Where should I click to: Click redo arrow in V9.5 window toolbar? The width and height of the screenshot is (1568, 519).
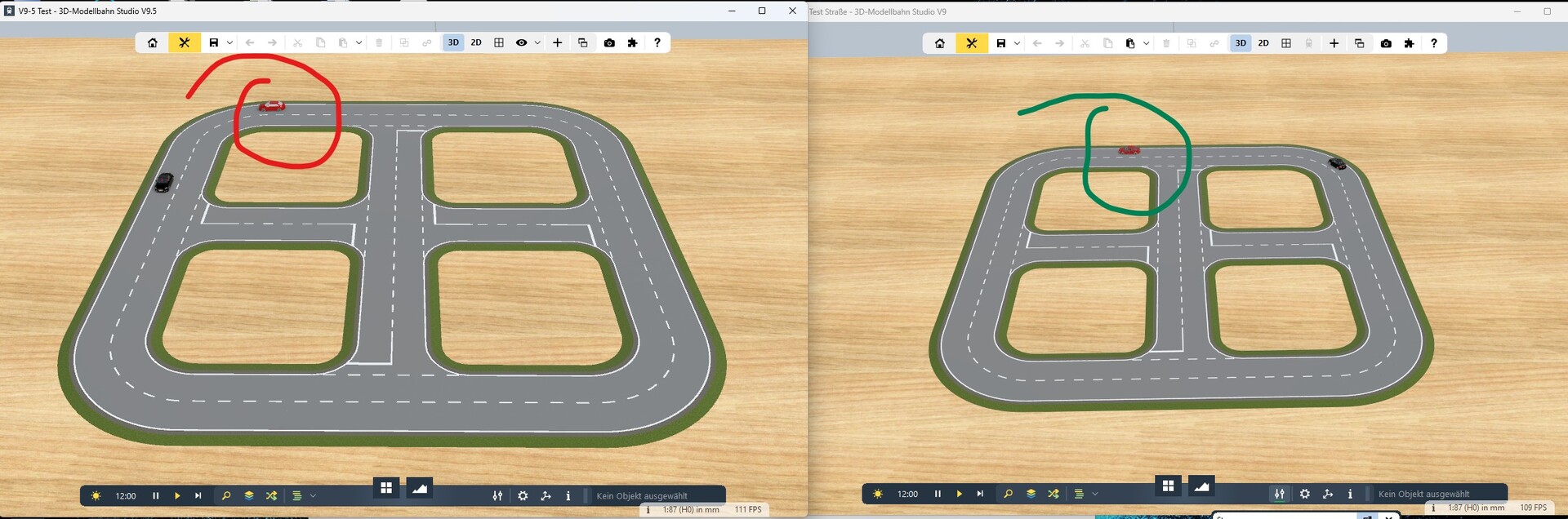[x=272, y=42]
